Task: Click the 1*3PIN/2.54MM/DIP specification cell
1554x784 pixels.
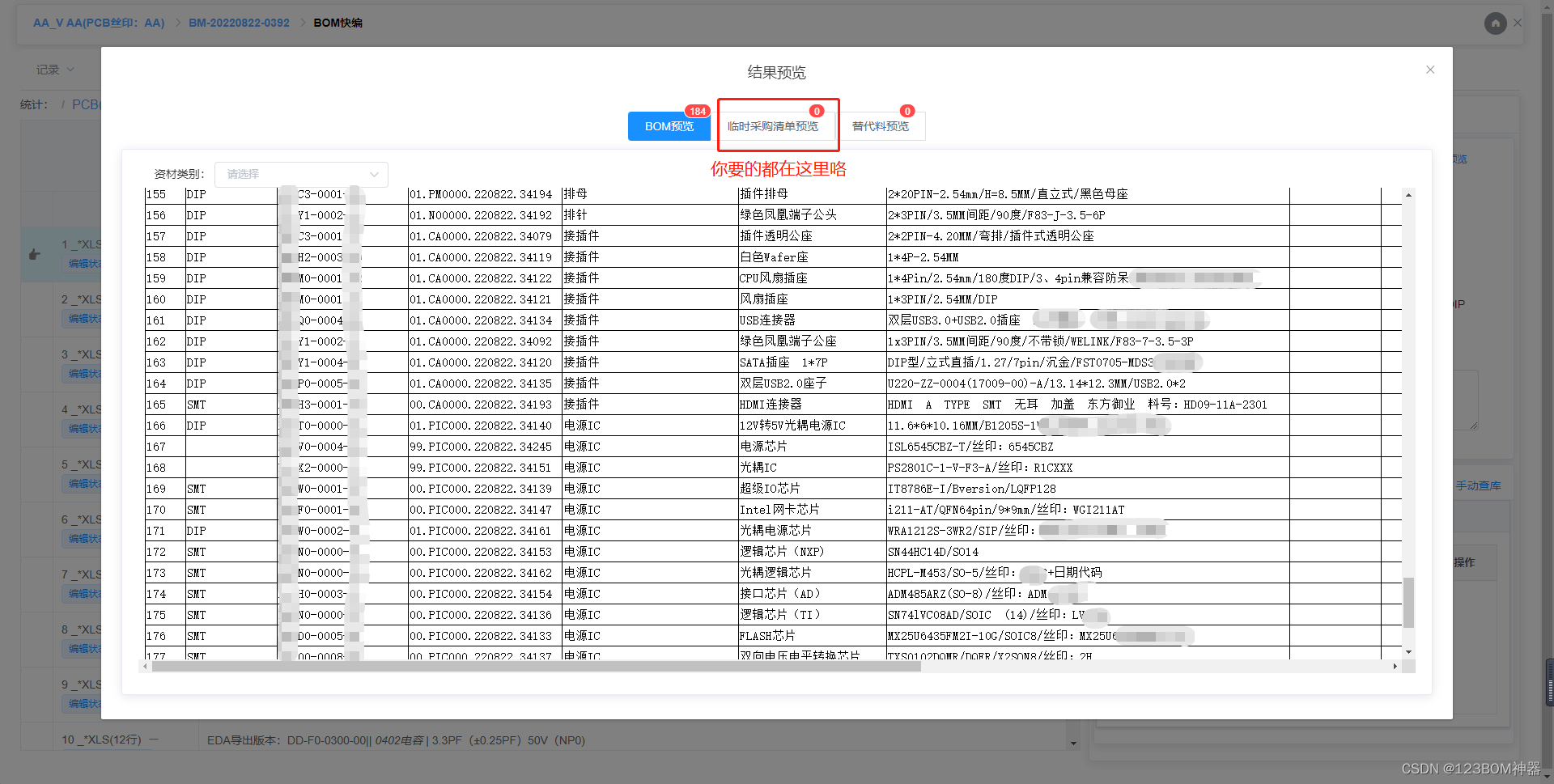Action: click(1087, 299)
